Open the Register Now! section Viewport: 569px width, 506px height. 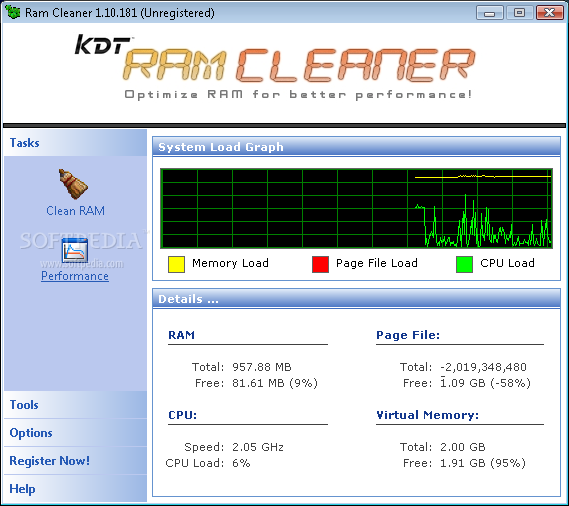point(75,461)
